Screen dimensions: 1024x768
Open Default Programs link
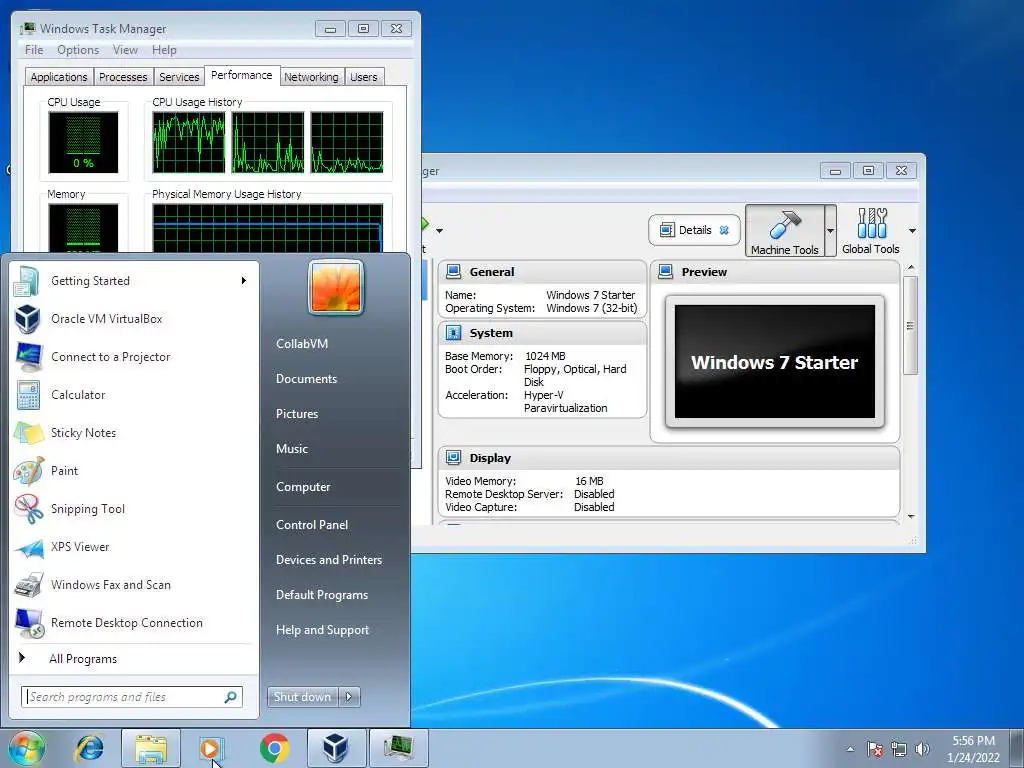(321, 595)
